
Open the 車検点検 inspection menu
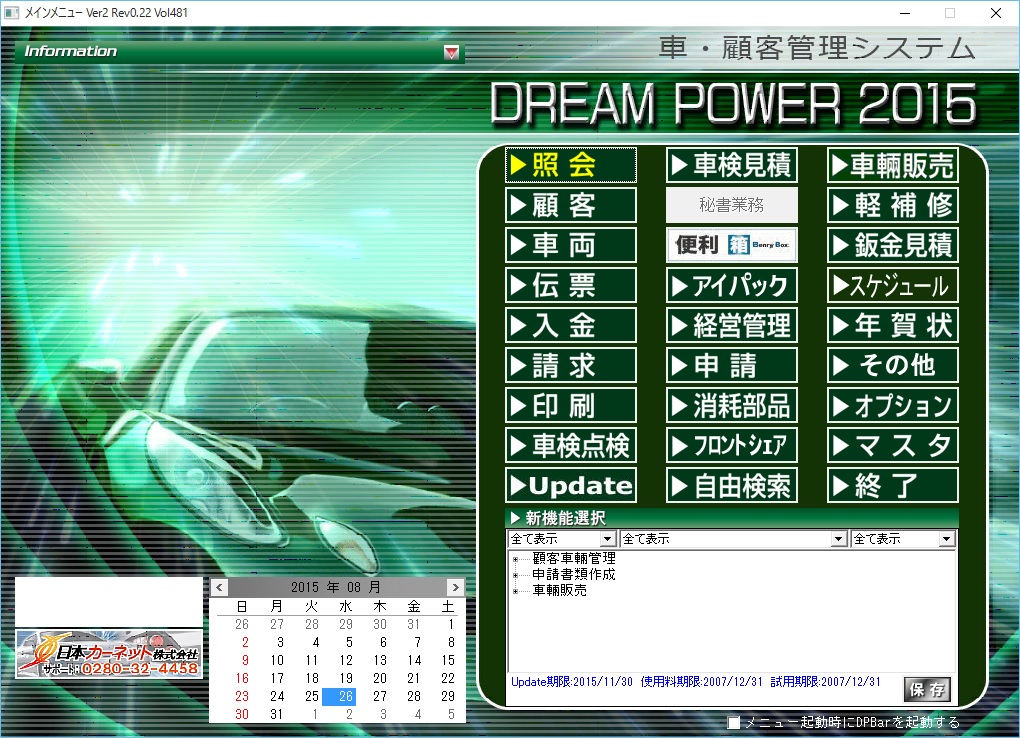(x=570, y=446)
